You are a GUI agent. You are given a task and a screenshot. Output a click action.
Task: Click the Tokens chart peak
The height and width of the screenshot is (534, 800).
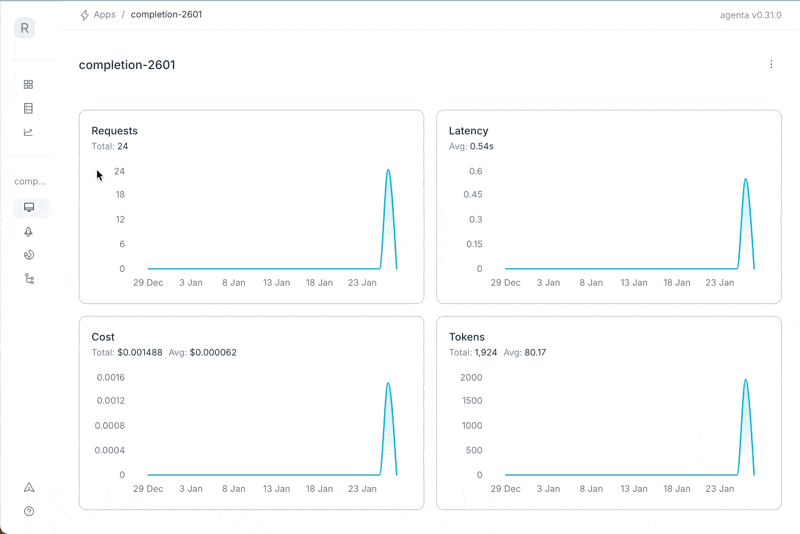[x=745, y=381]
